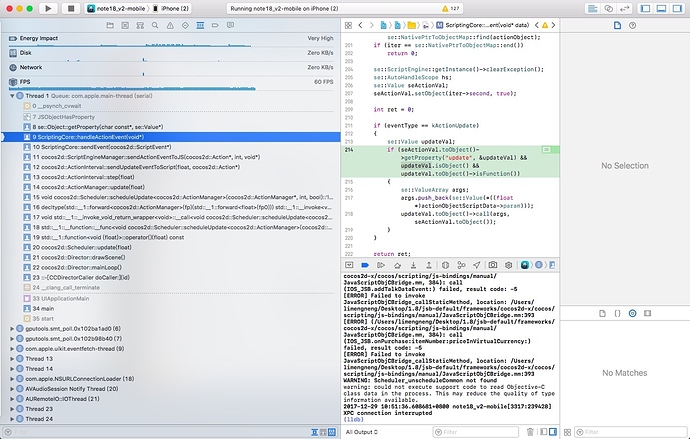Continue program execution in debug bar
This screenshot has height=439, width=690.
[381, 265]
